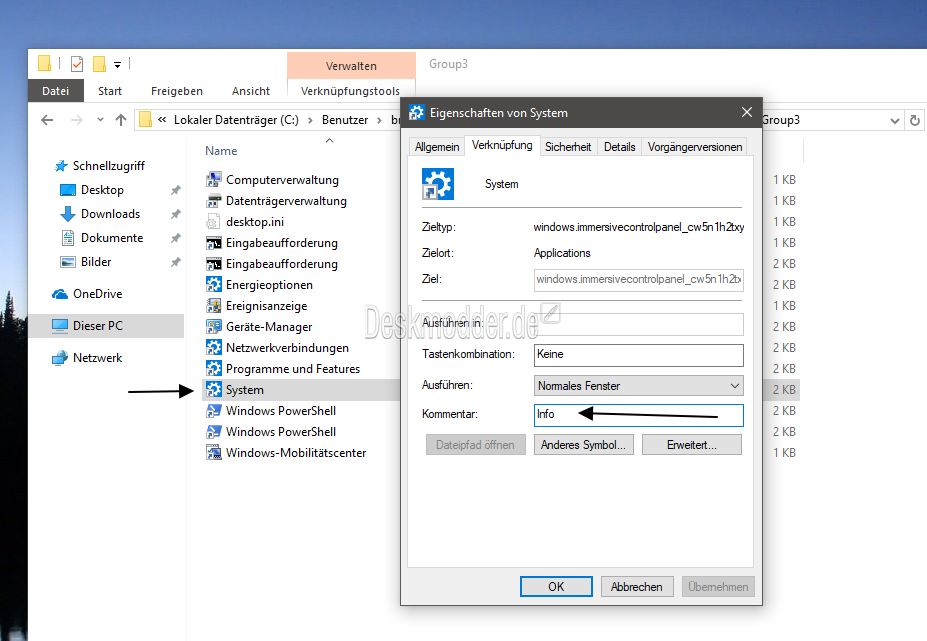The height and width of the screenshot is (641, 927).
Task: Expand chevron after Benutzer in path
Action: (x=380, y=121)
